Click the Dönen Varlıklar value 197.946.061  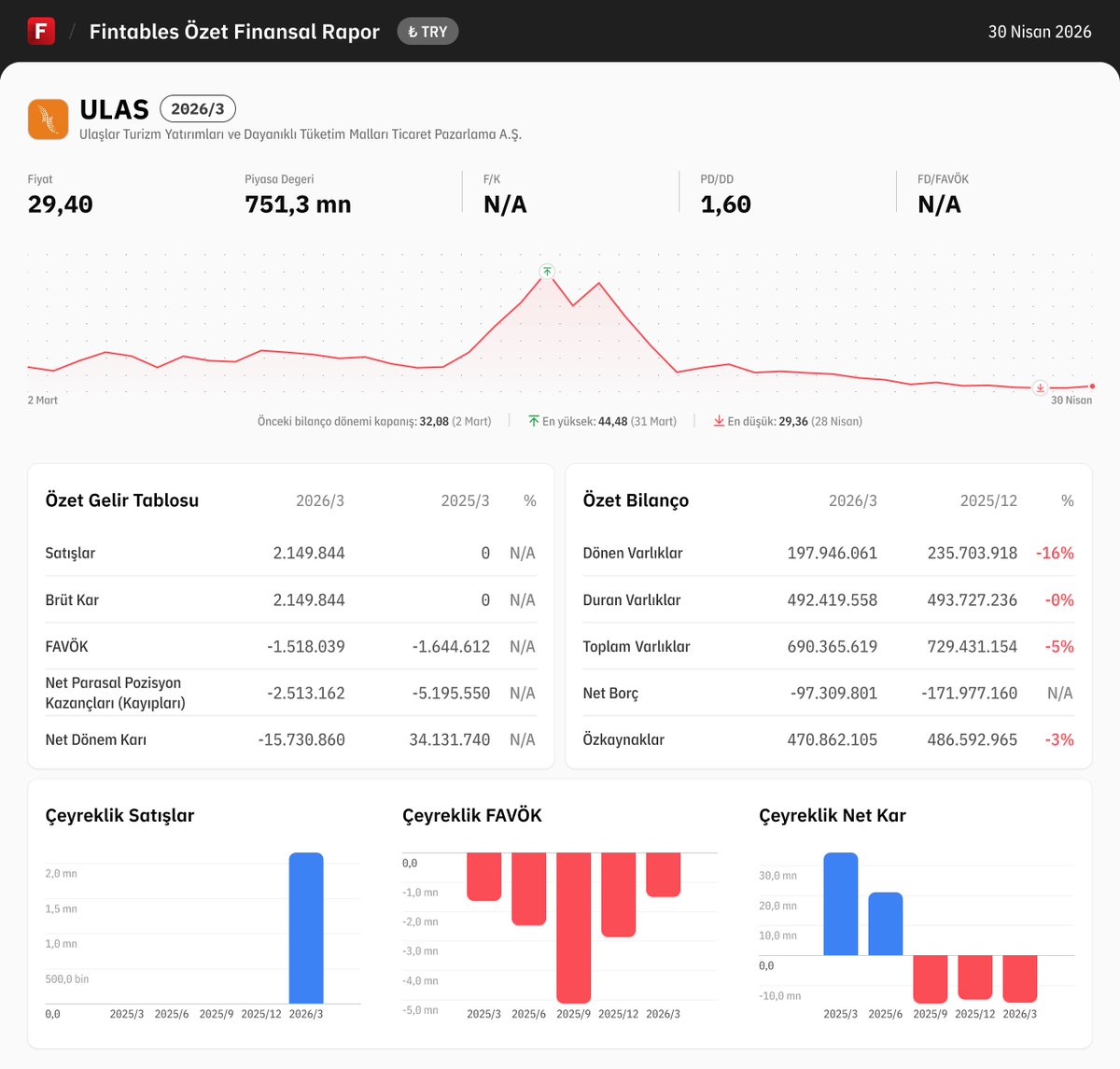pyautogui.click(x=832, y=553)
